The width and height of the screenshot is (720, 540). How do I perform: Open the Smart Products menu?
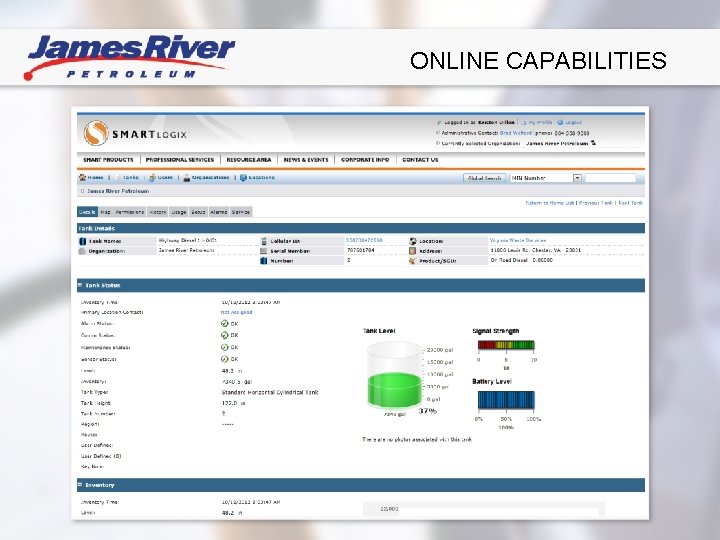[108, 160]
